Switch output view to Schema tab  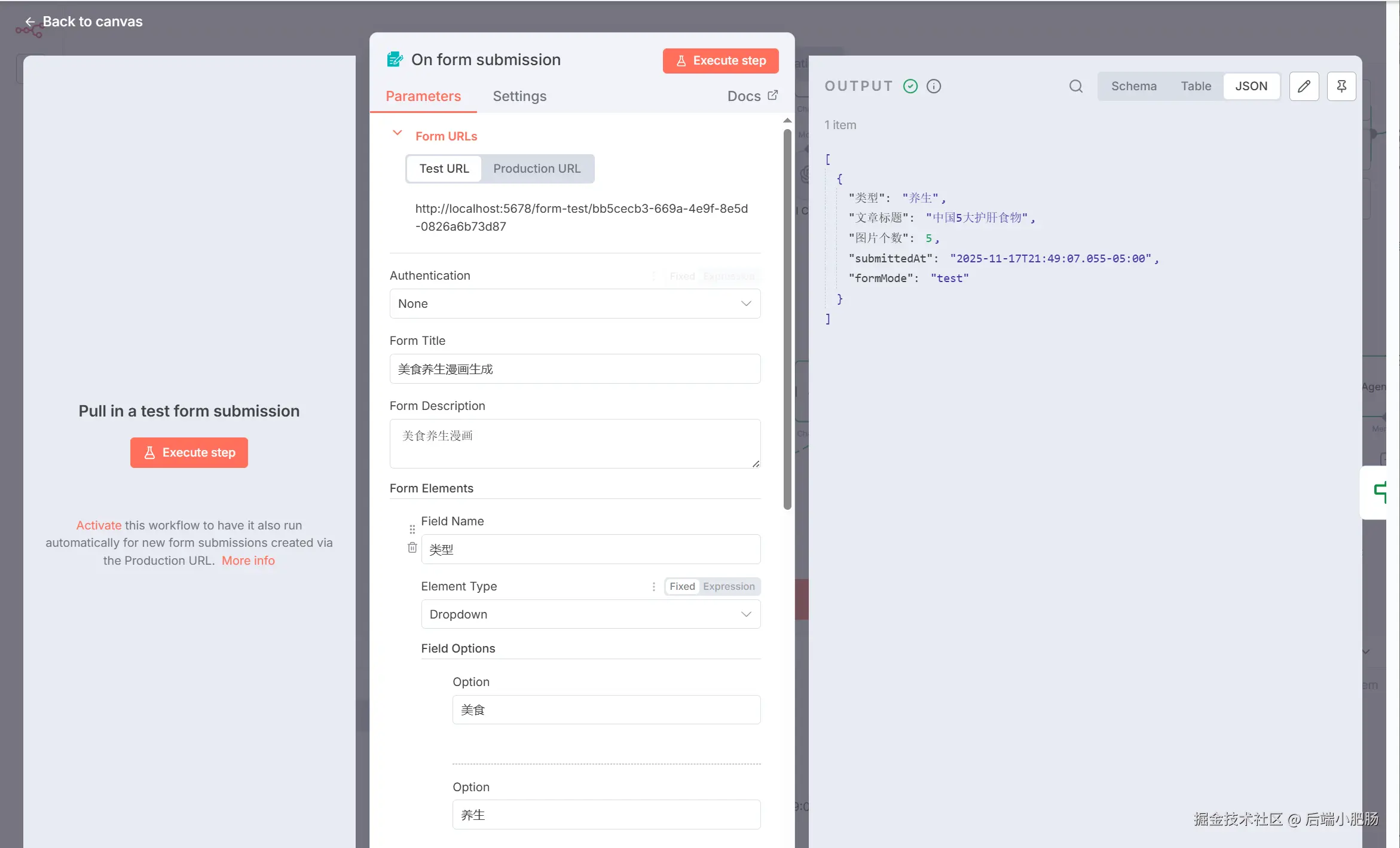tap(1133, 86)
